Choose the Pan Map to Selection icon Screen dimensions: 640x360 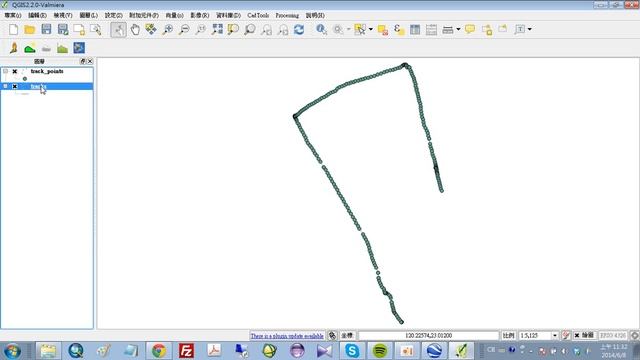point(151,29)
